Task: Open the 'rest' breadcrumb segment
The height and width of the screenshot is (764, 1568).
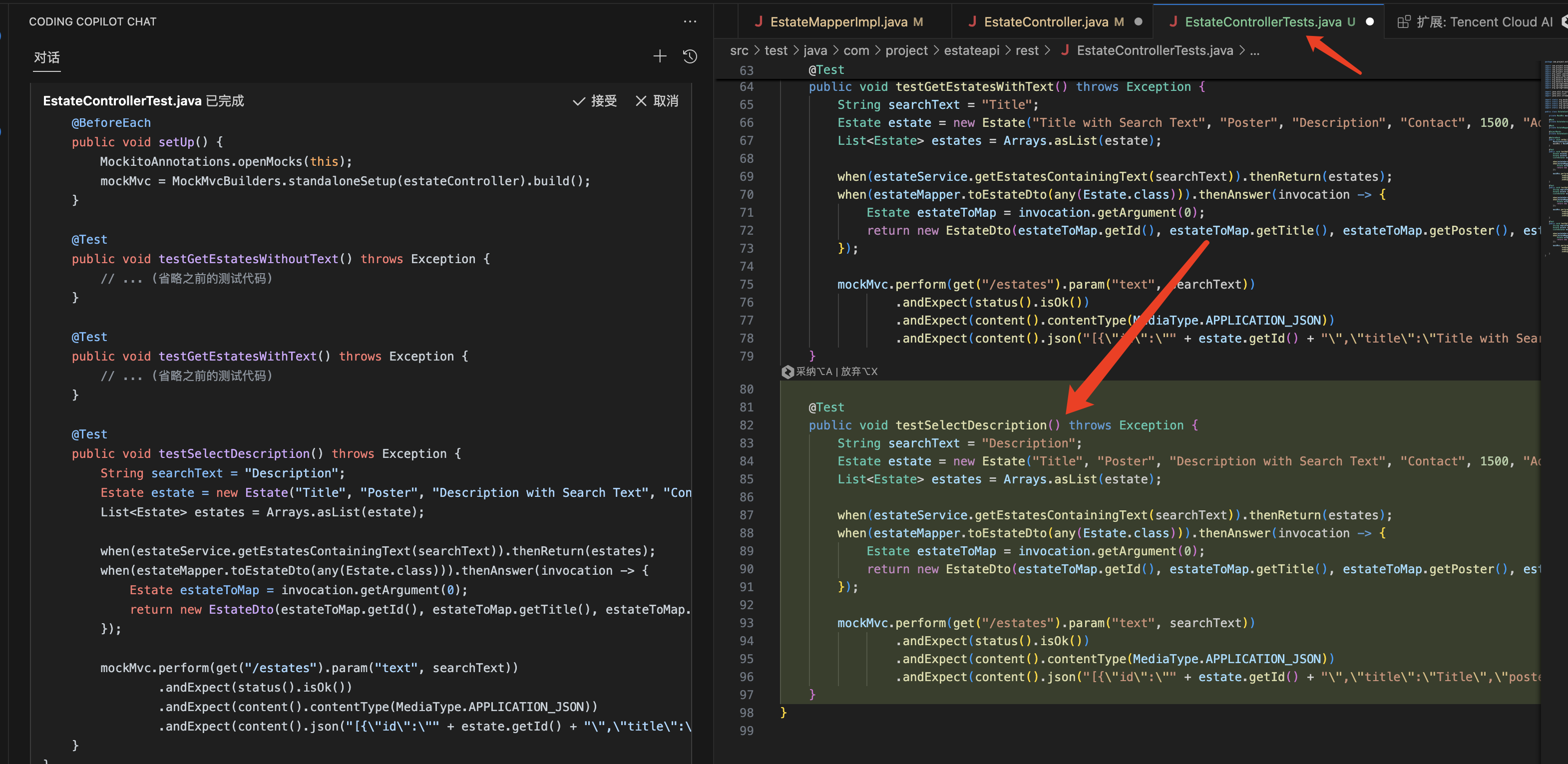Action: pyautogui.click(x=1027, y=50)
